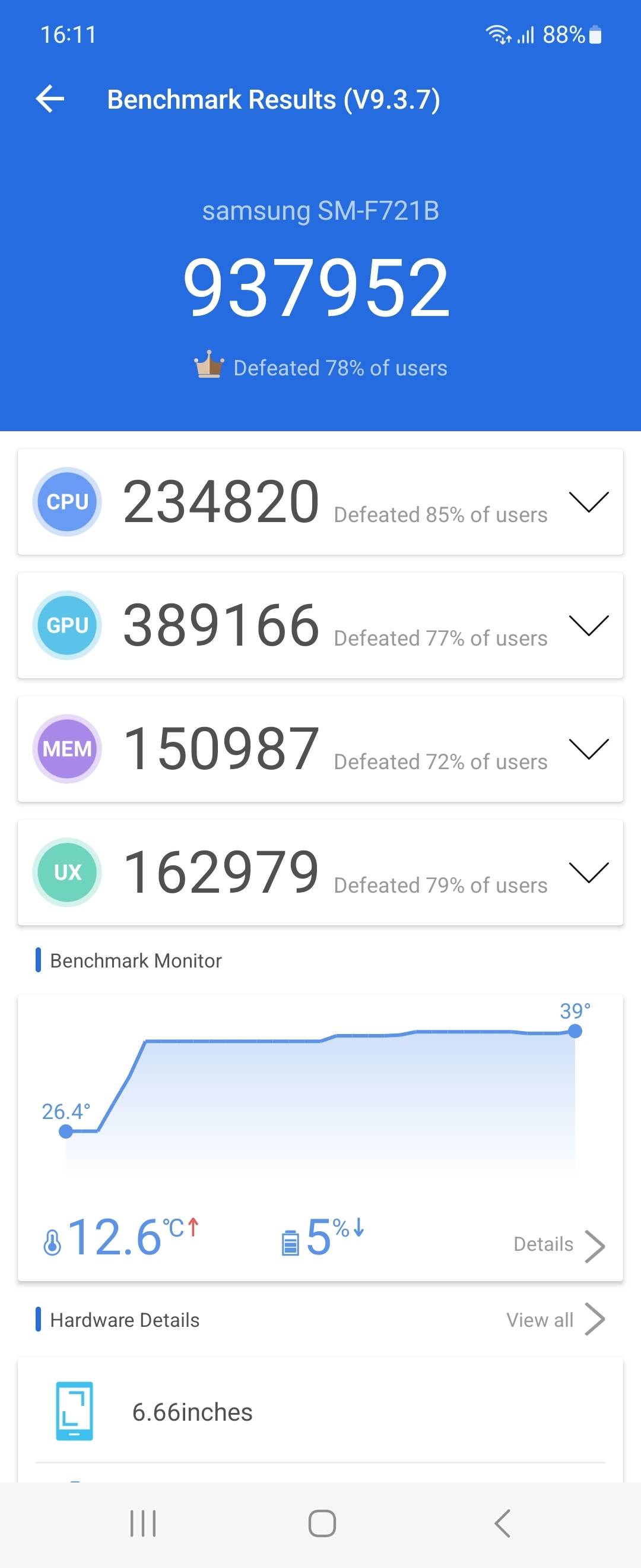Viewport: 641px width, 1568px height.
Task: Tap device name samsung SM-F721B
Action: tap(320, 211)
